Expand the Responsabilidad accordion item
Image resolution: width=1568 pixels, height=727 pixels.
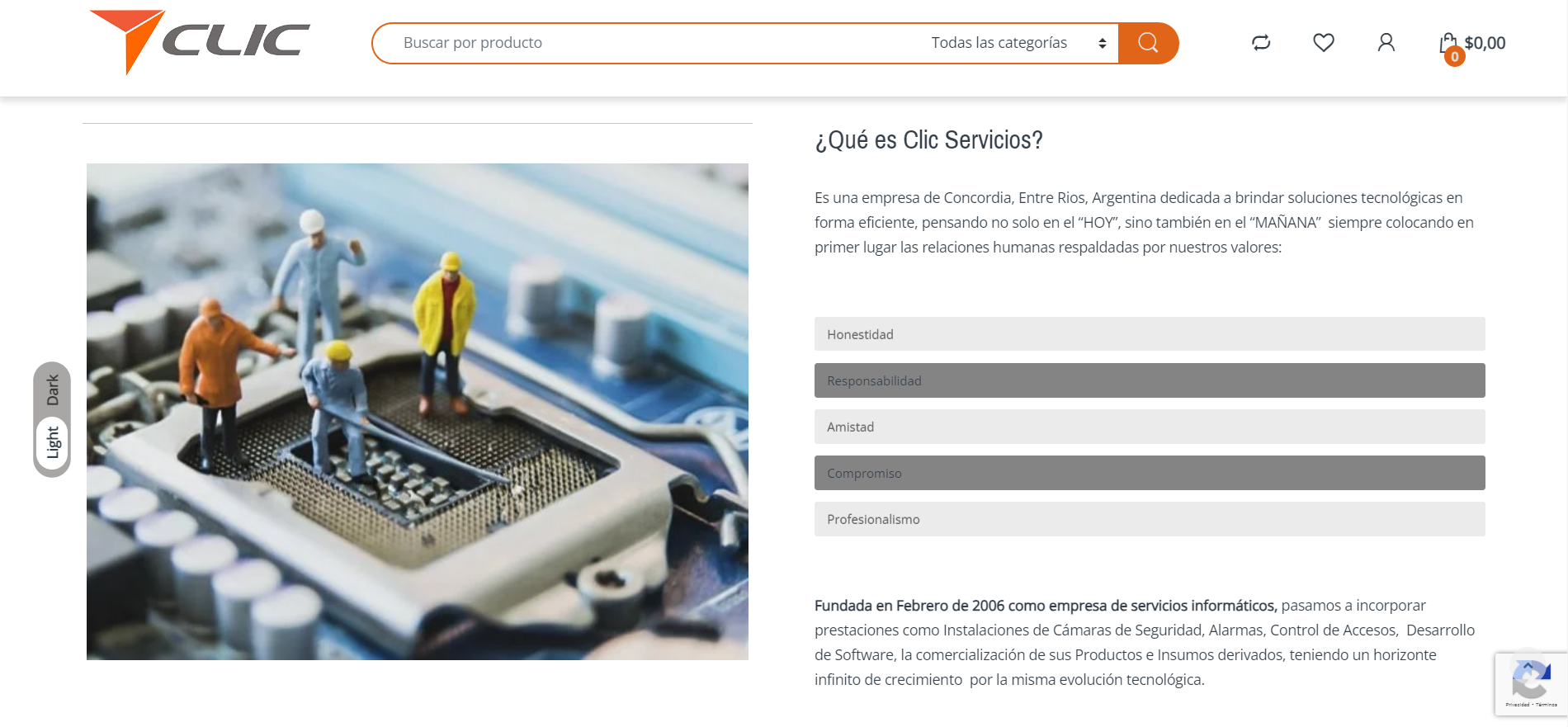pos(1150,380)
